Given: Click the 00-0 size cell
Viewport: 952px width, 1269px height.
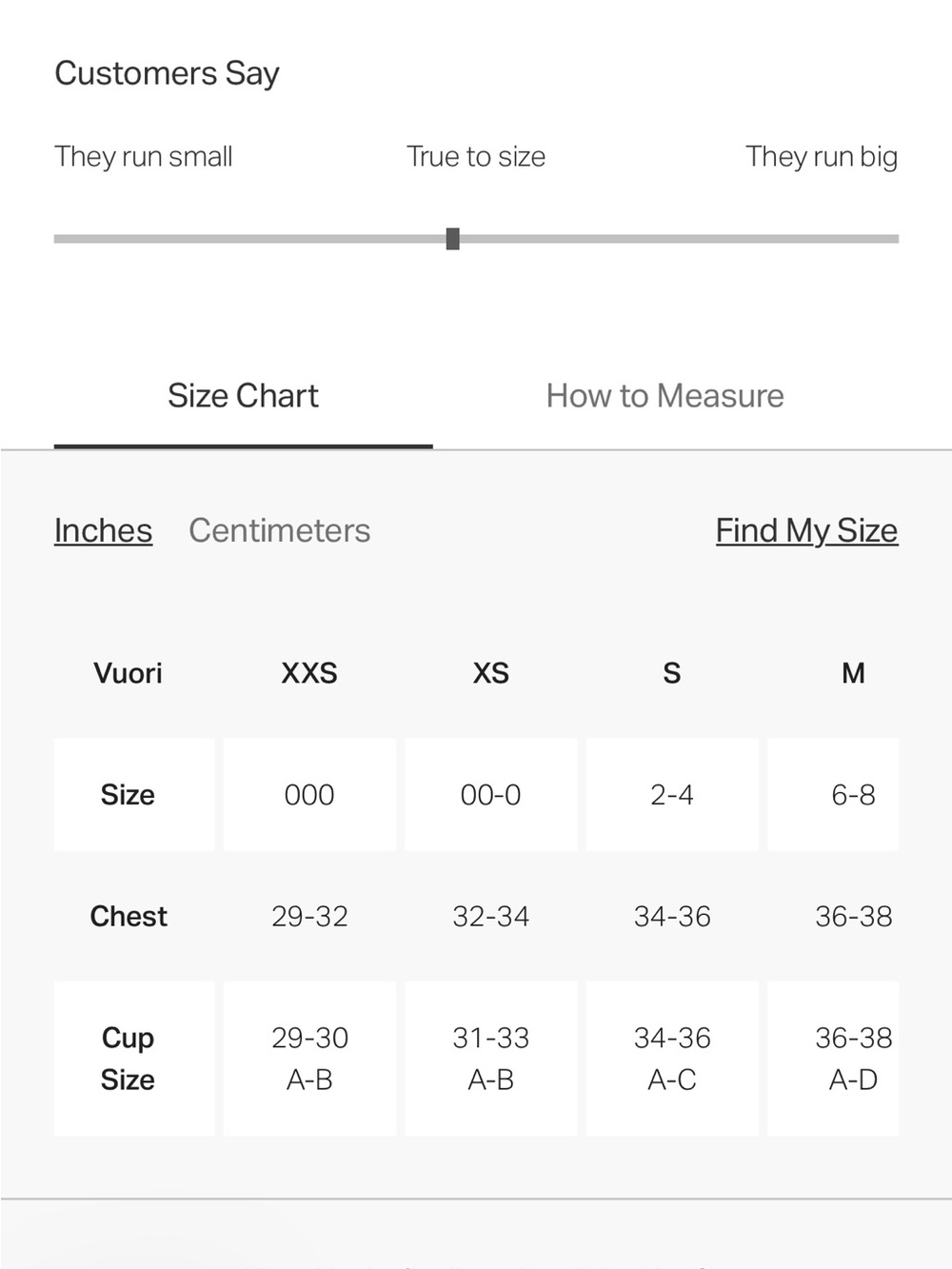Looking at the screenshot, I should click(x=491, y=794).
